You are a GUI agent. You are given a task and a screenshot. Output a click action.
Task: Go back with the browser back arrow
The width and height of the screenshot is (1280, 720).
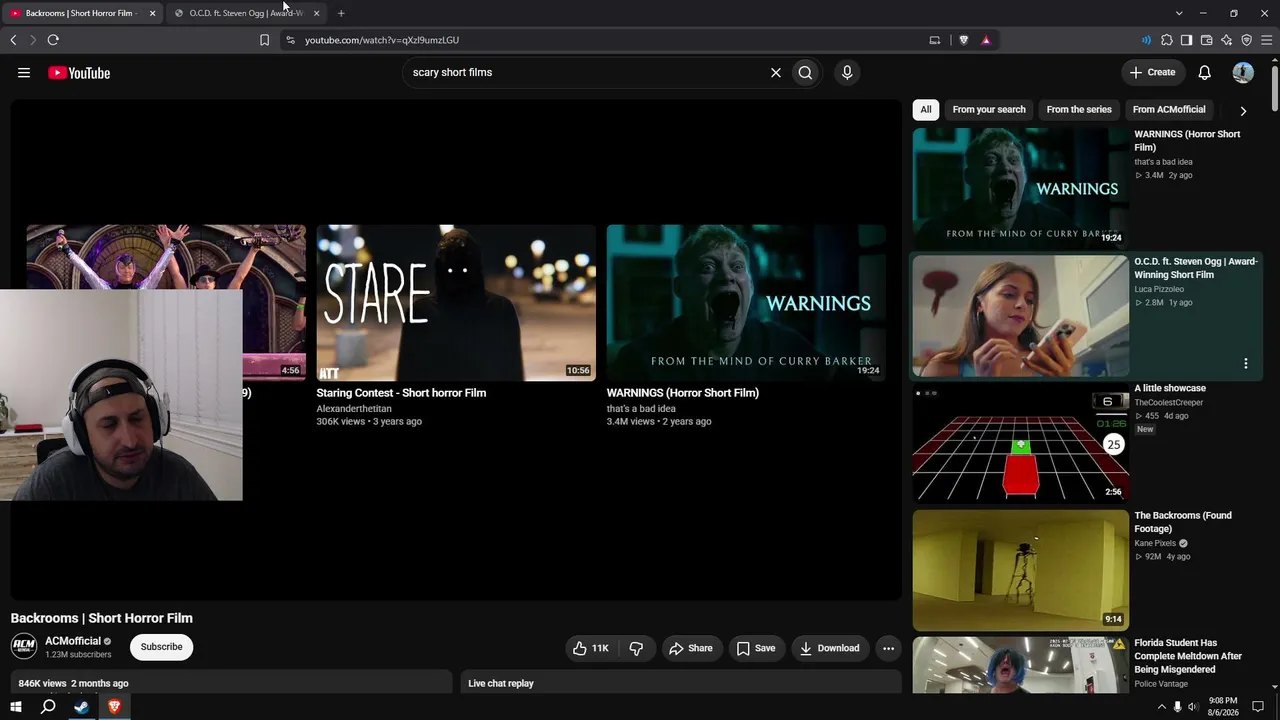click(x=13, y=40)
